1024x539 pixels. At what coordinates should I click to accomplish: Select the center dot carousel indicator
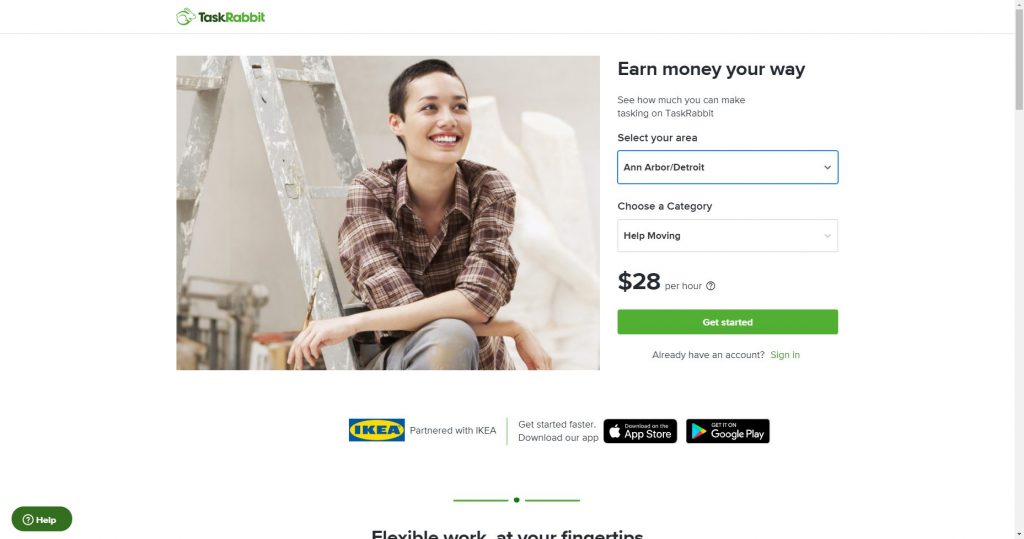click(x=517, y=500)
